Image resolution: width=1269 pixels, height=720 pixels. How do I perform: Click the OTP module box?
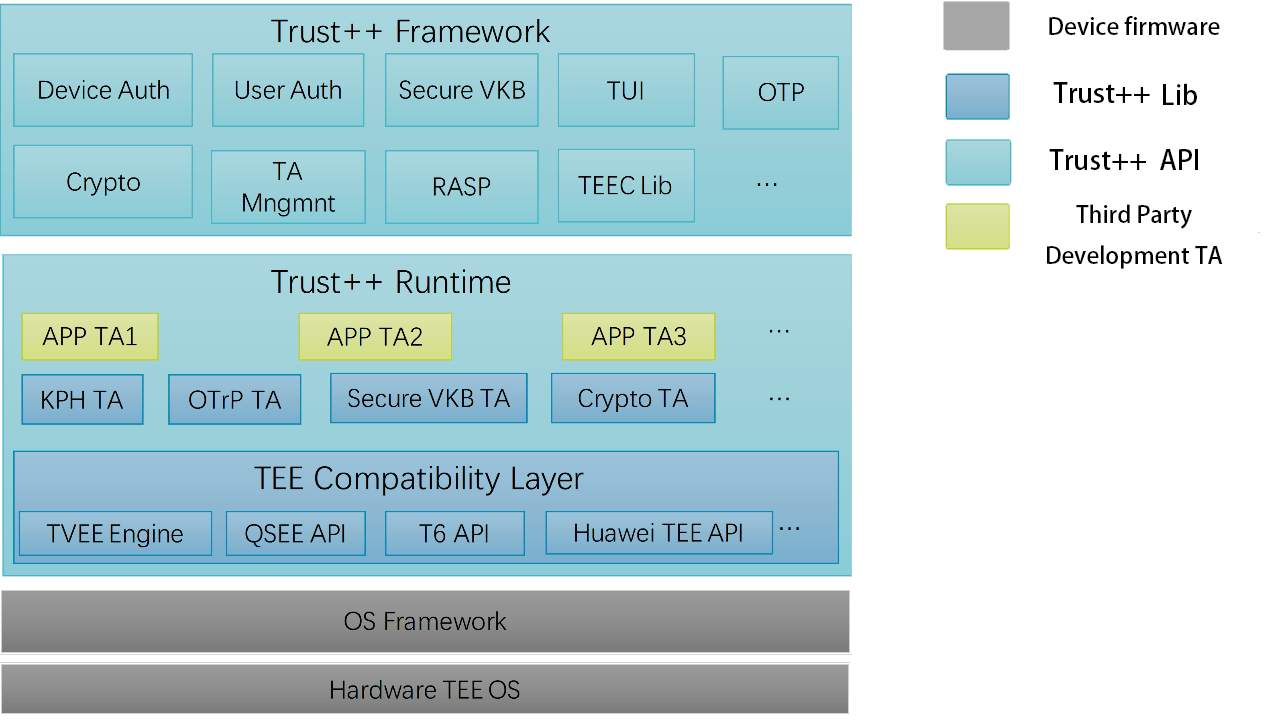click(x=780, y=93)
